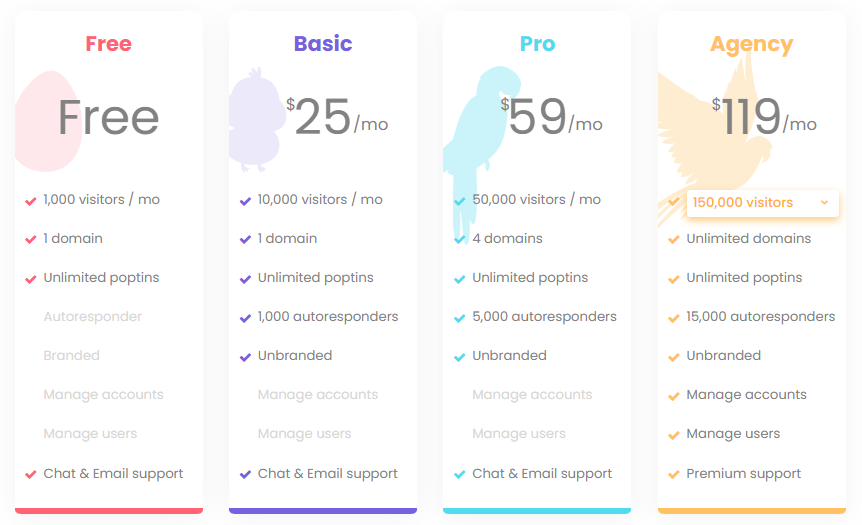Click orange checkmark beside Manage accounts

tap(673, 396)
